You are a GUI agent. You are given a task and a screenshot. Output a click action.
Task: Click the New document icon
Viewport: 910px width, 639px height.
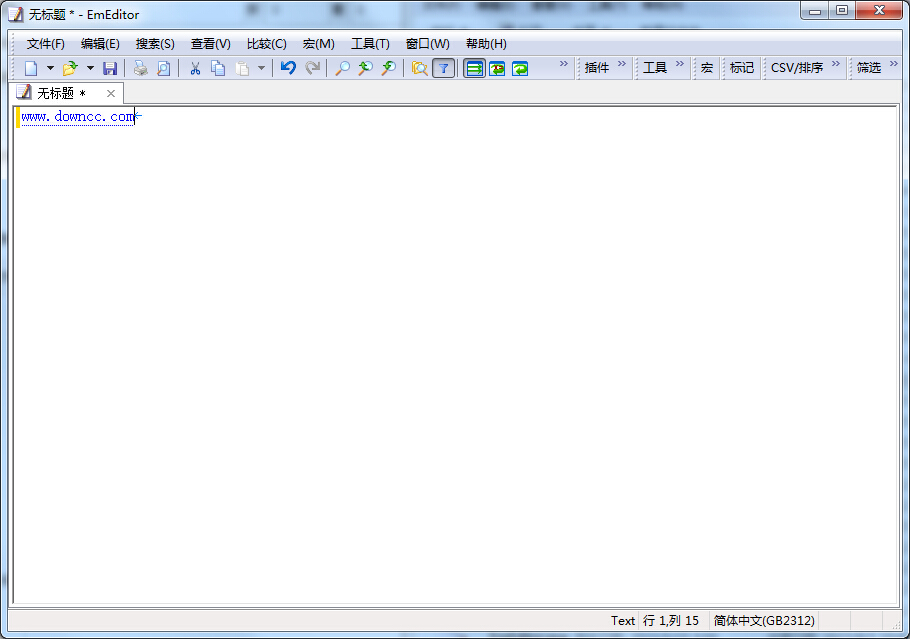[31, 68]
